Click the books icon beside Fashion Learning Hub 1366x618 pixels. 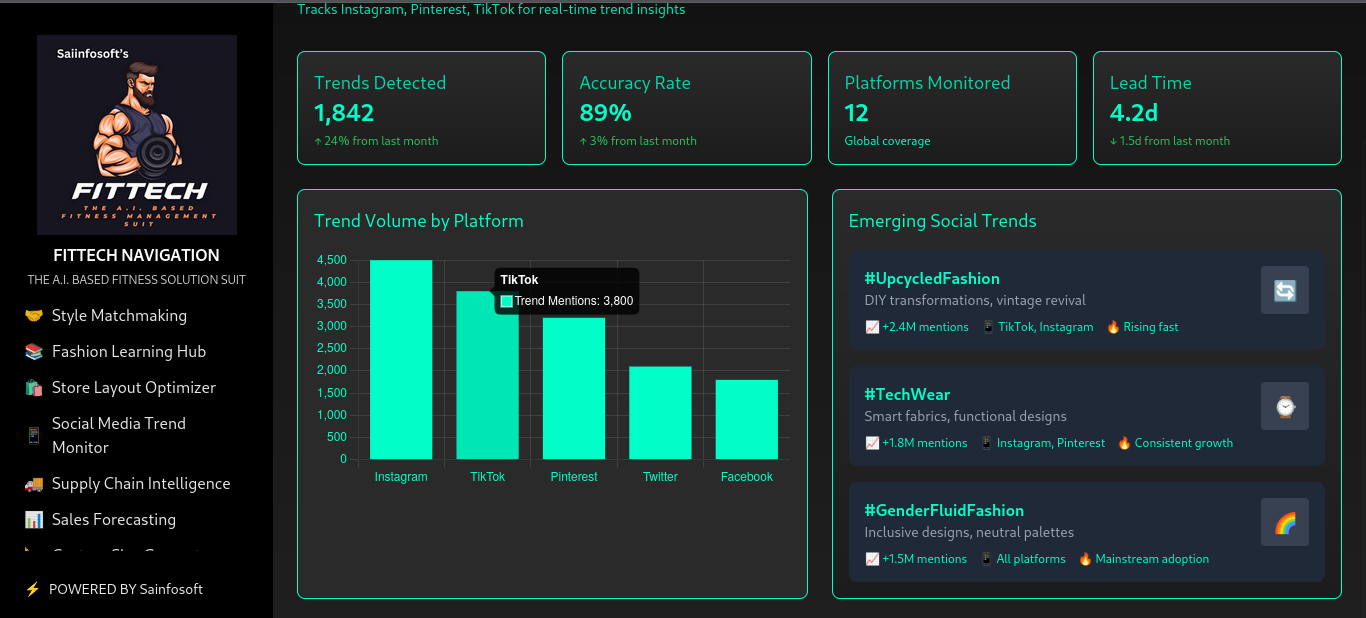click(x=34, y=352)
